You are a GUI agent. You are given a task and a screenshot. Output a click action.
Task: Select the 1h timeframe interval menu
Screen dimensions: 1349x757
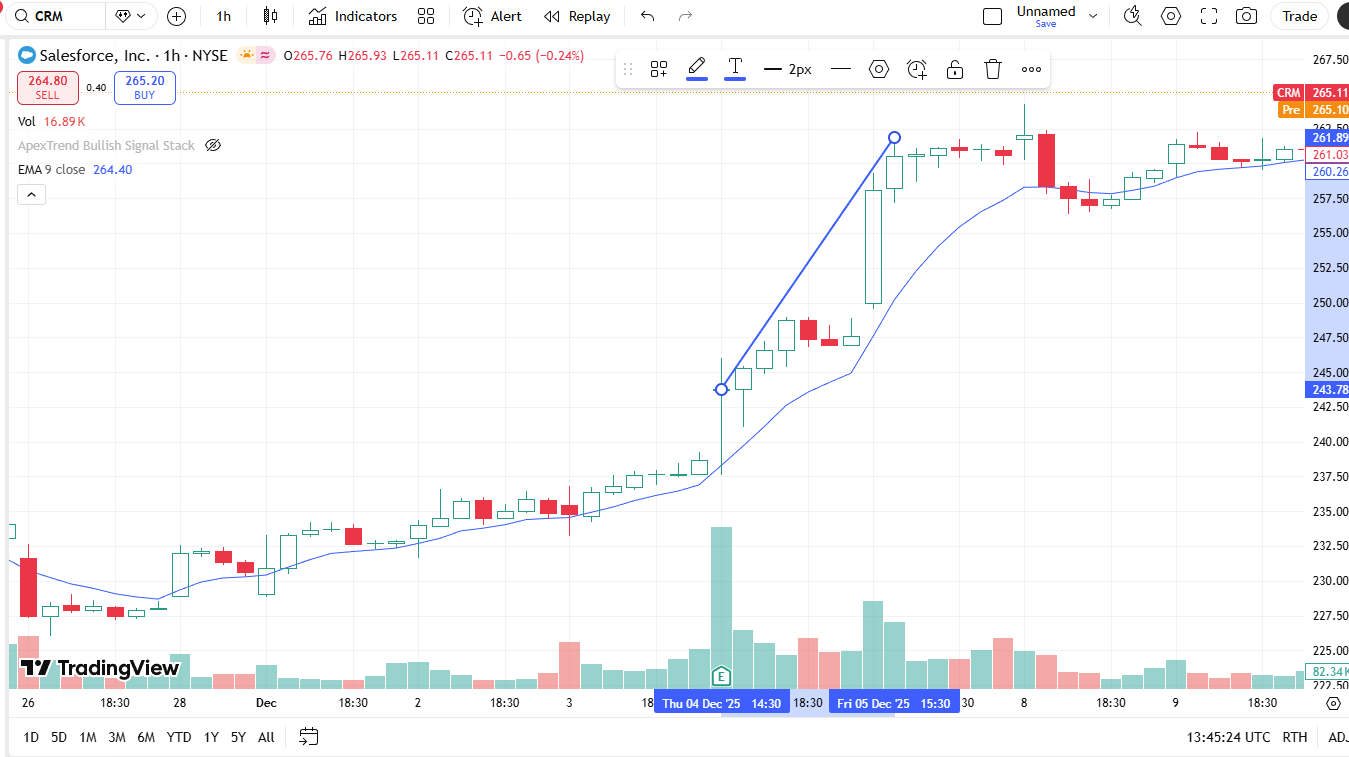(x=223, y=16)
